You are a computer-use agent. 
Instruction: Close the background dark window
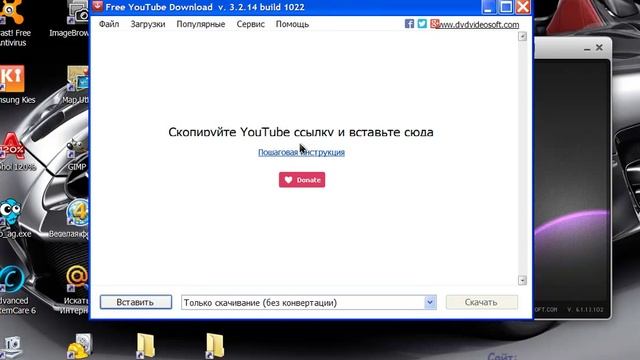[x=599, y=47]
